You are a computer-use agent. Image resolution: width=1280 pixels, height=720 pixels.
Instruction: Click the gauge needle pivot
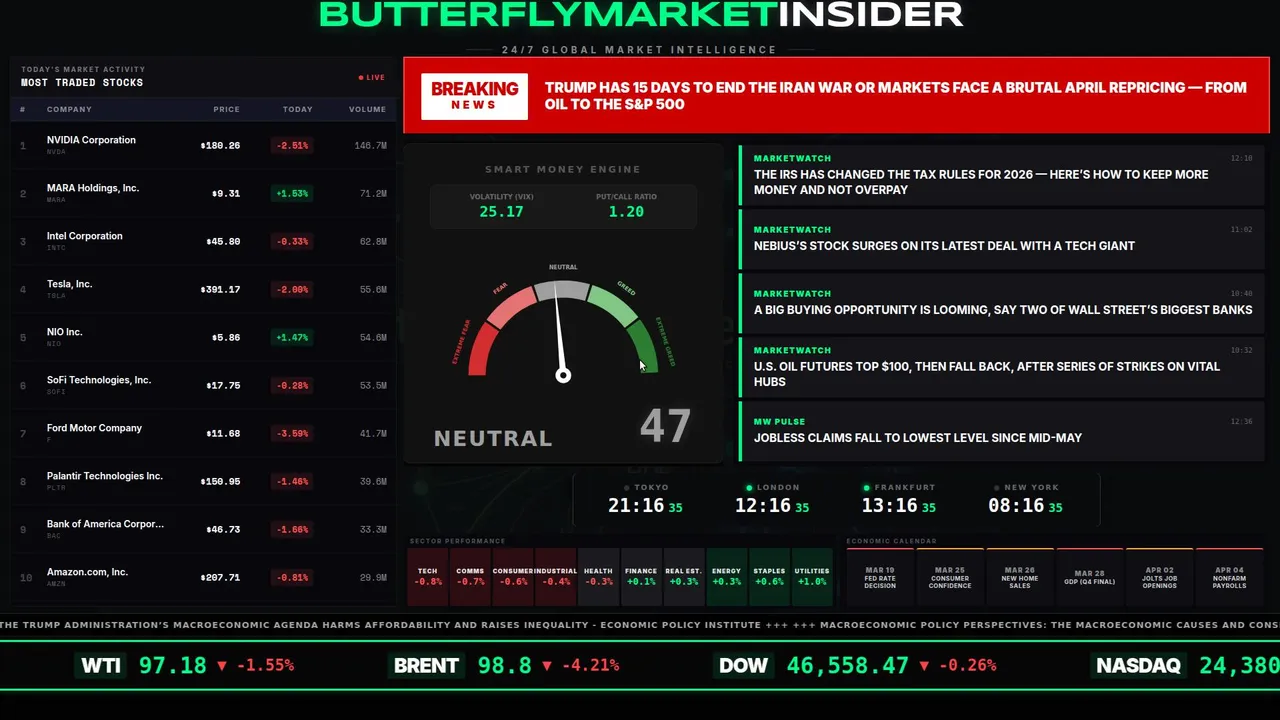point(563,375)
